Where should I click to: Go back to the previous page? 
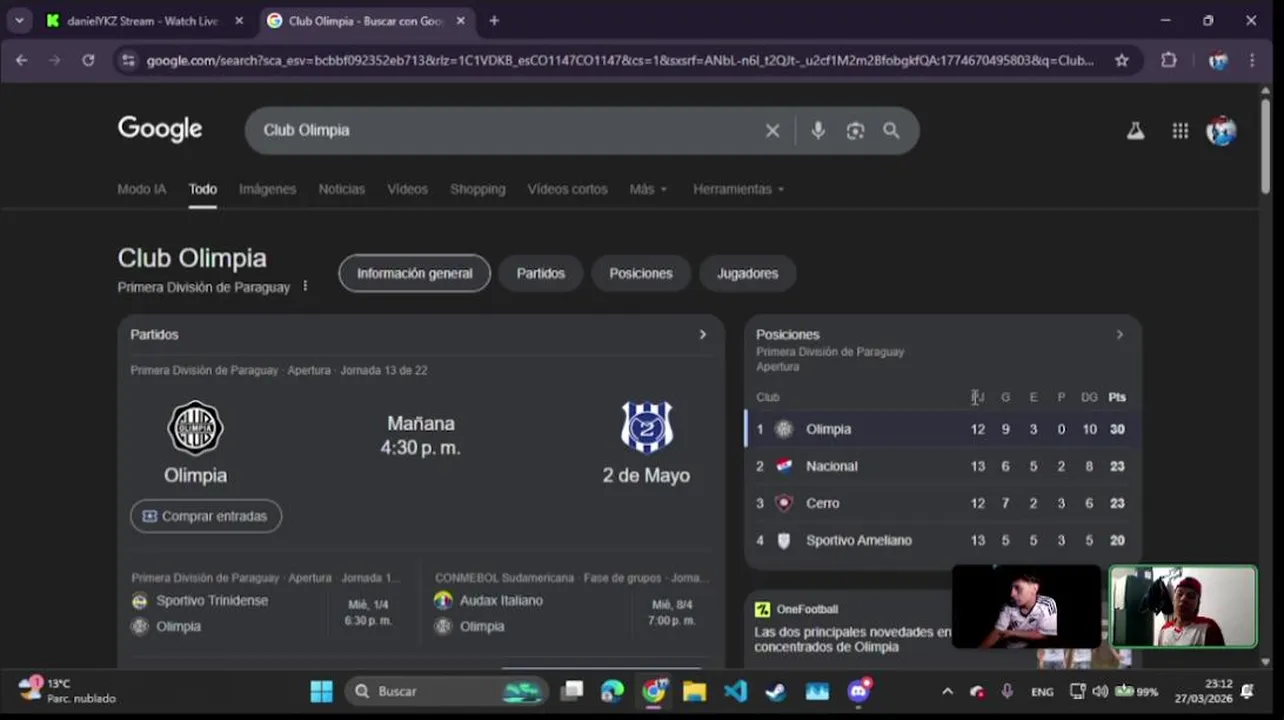pos(22,60)
